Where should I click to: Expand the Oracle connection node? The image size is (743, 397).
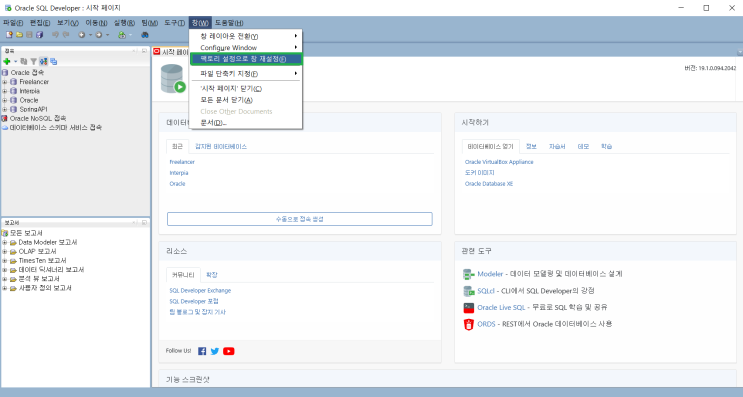point(5,100)
